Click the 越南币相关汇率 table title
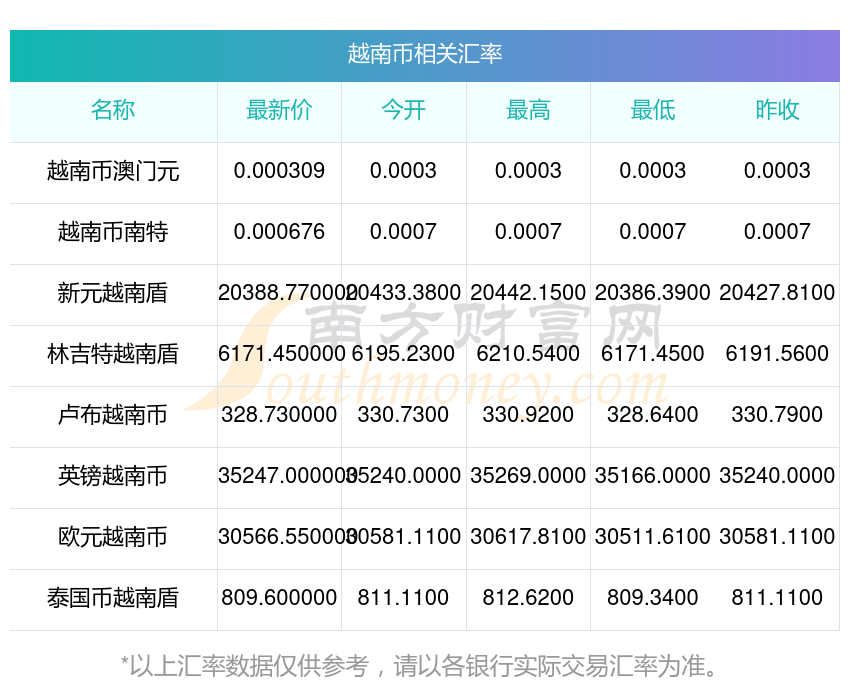Image resolution: width=850 pixels, height=698 pixels. (424, 54)
